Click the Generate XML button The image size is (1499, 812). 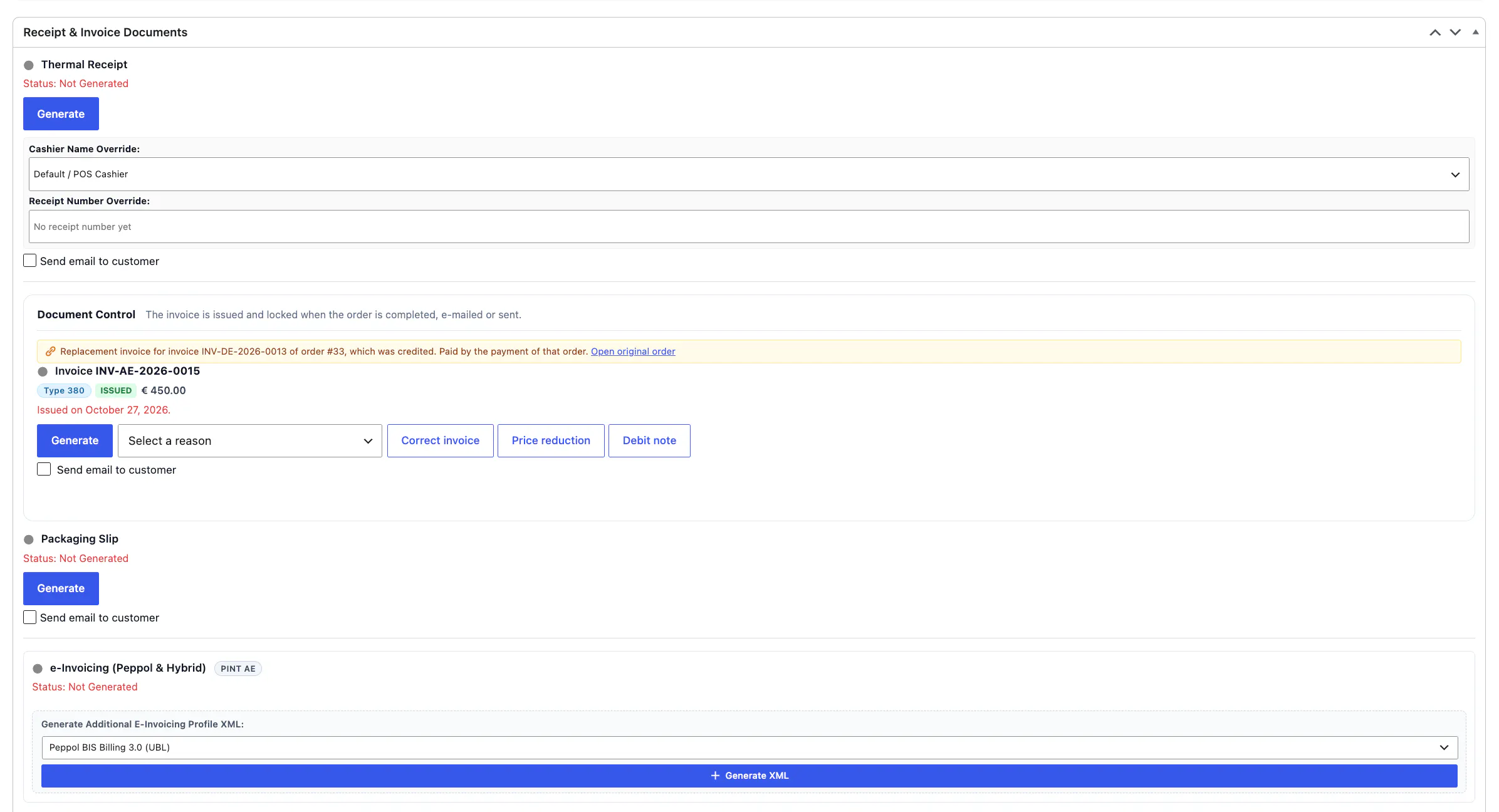tap(749, 776)
